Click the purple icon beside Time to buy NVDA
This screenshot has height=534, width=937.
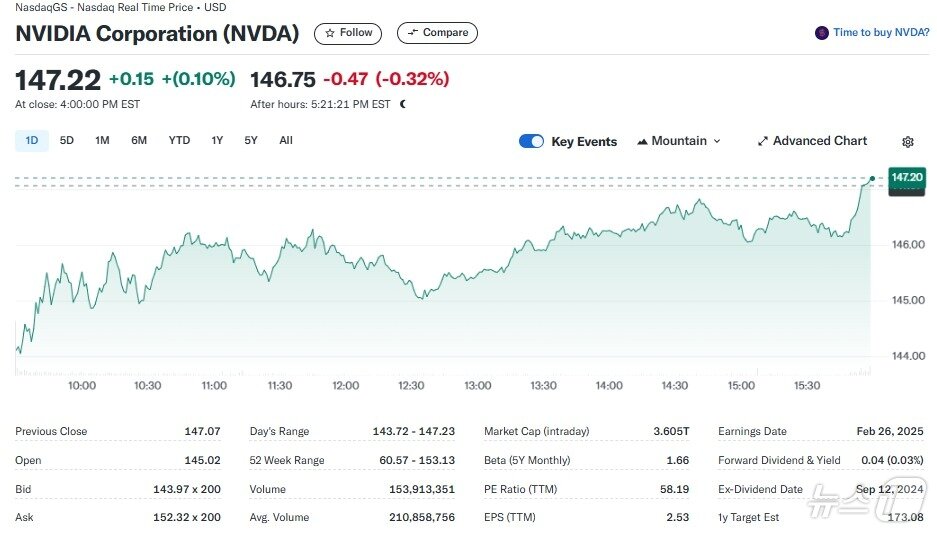coord(822,33)
